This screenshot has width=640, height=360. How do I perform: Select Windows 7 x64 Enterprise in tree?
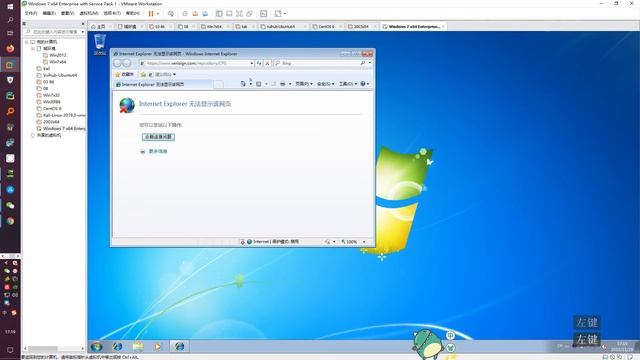(64, 128)
